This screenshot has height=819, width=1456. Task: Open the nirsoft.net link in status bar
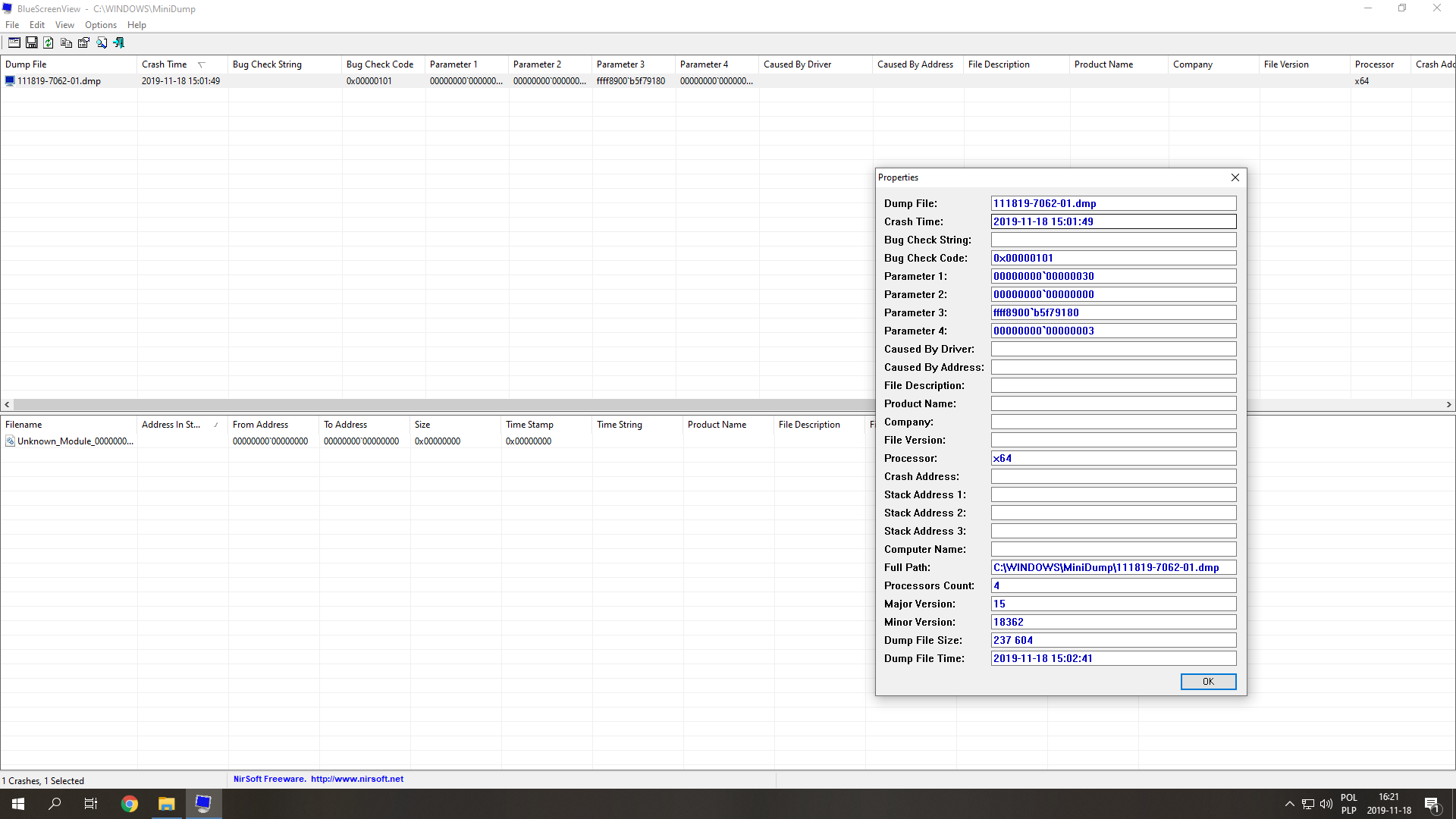[x=356, y=779]
